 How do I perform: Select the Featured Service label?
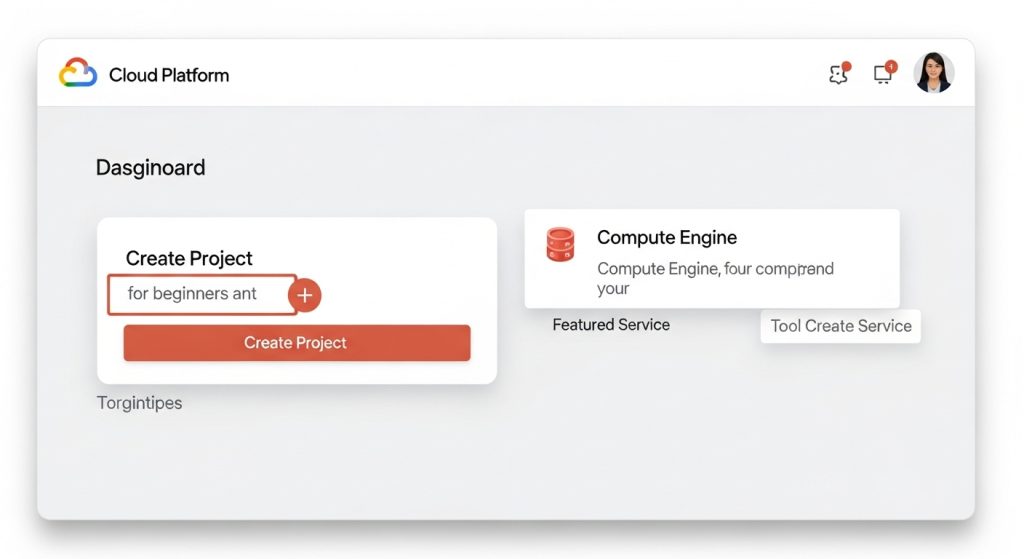(x=611, y=325)
